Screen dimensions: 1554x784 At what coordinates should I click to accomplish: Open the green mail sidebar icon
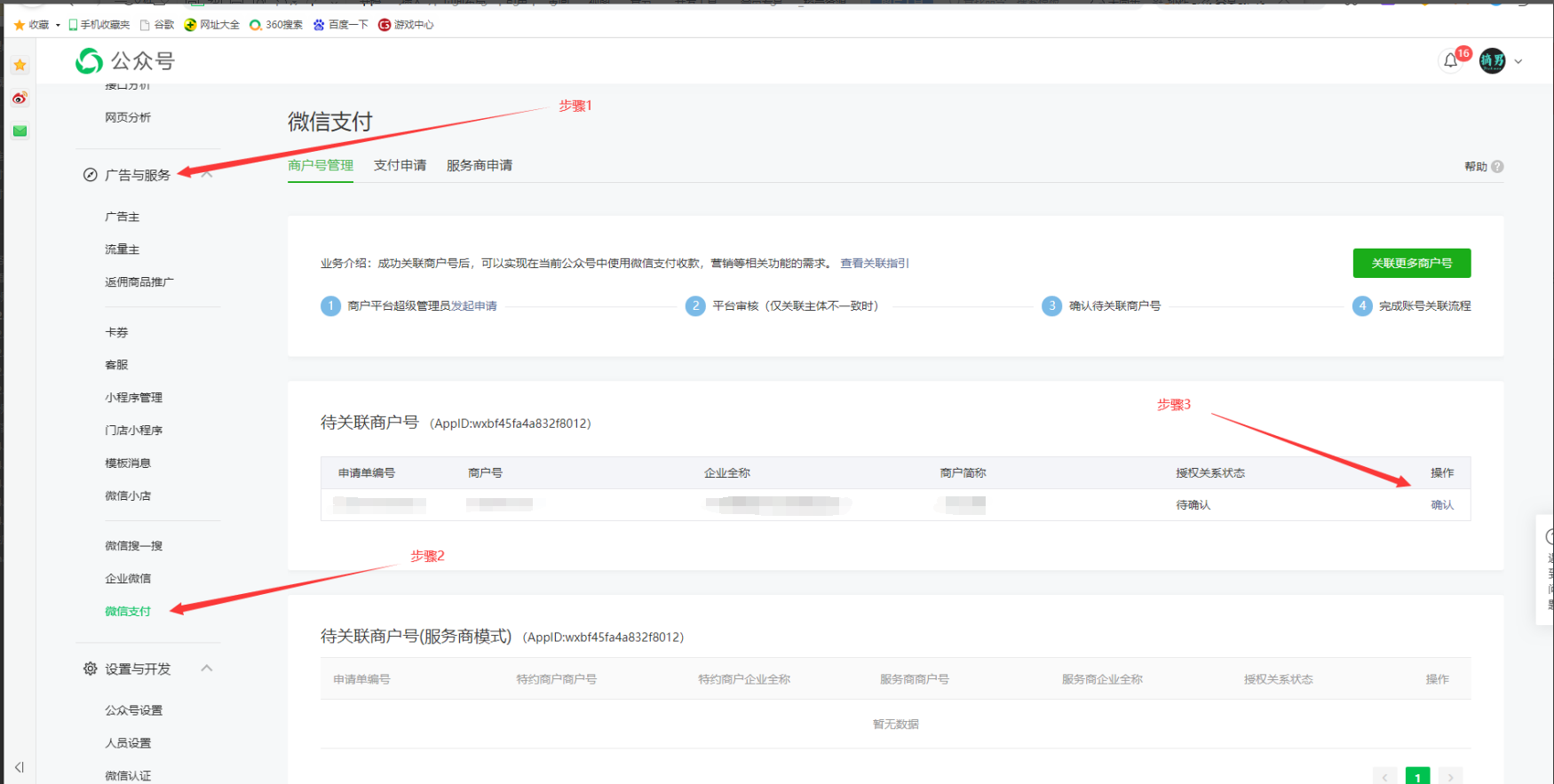point(20,131)
